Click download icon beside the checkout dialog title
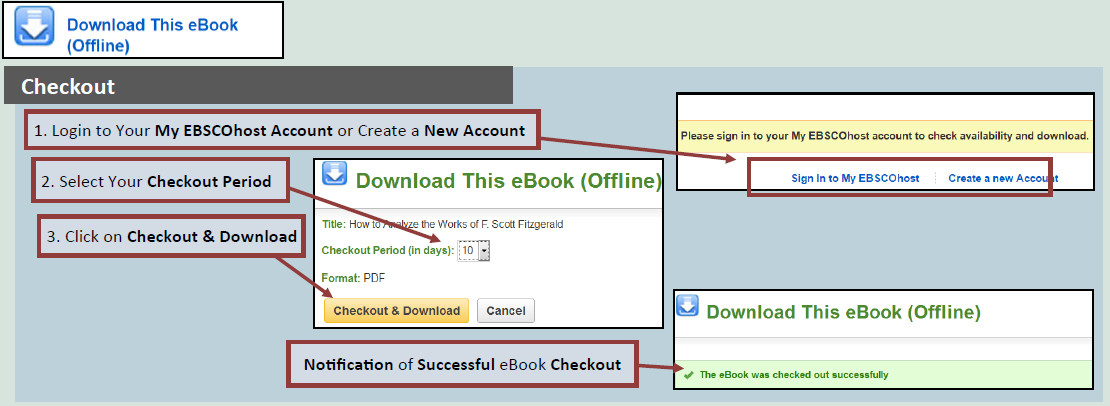The height and width of the screenshot is (406, 1110). pos(334,173)
